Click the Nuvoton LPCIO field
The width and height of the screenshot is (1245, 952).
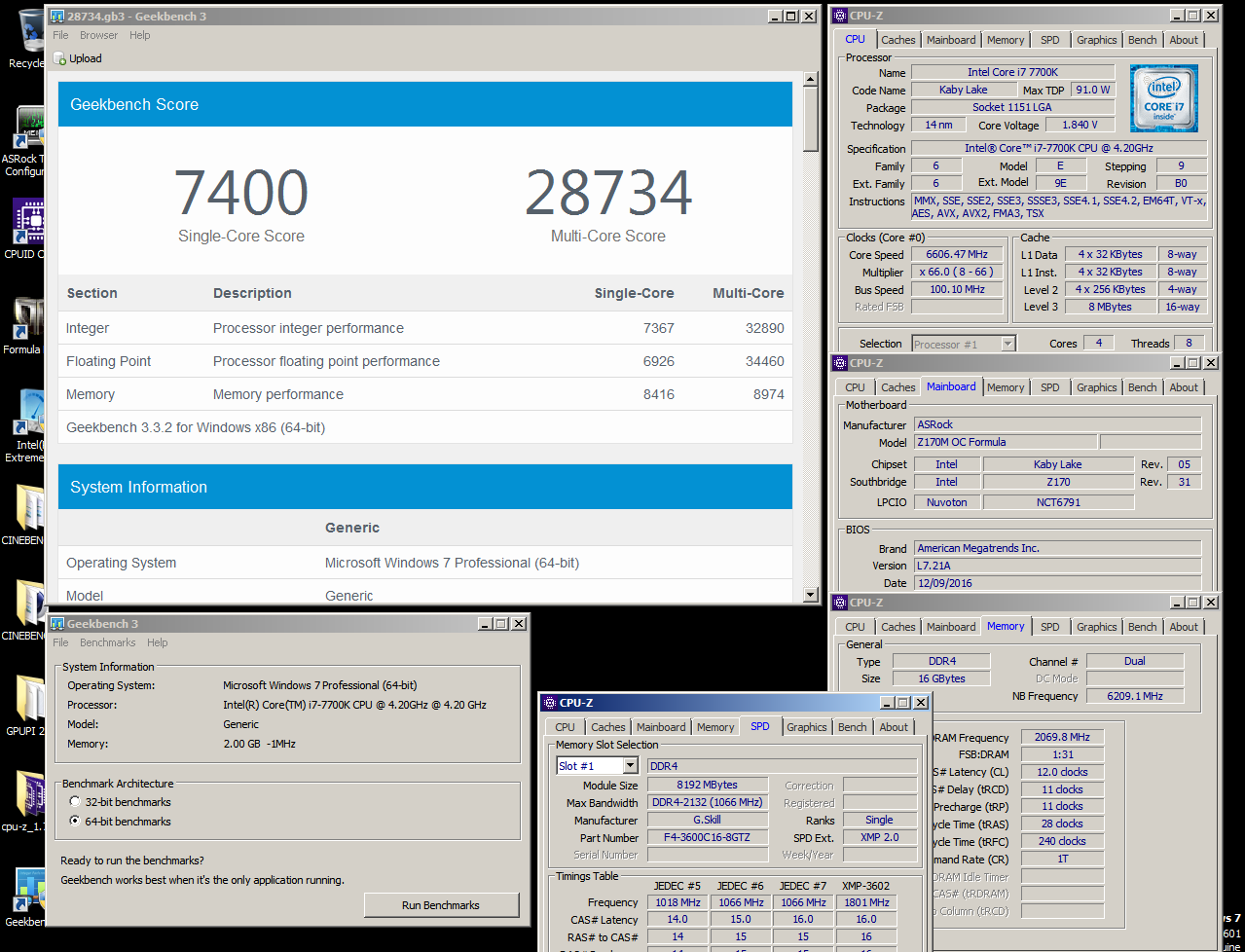coord(946,502)
